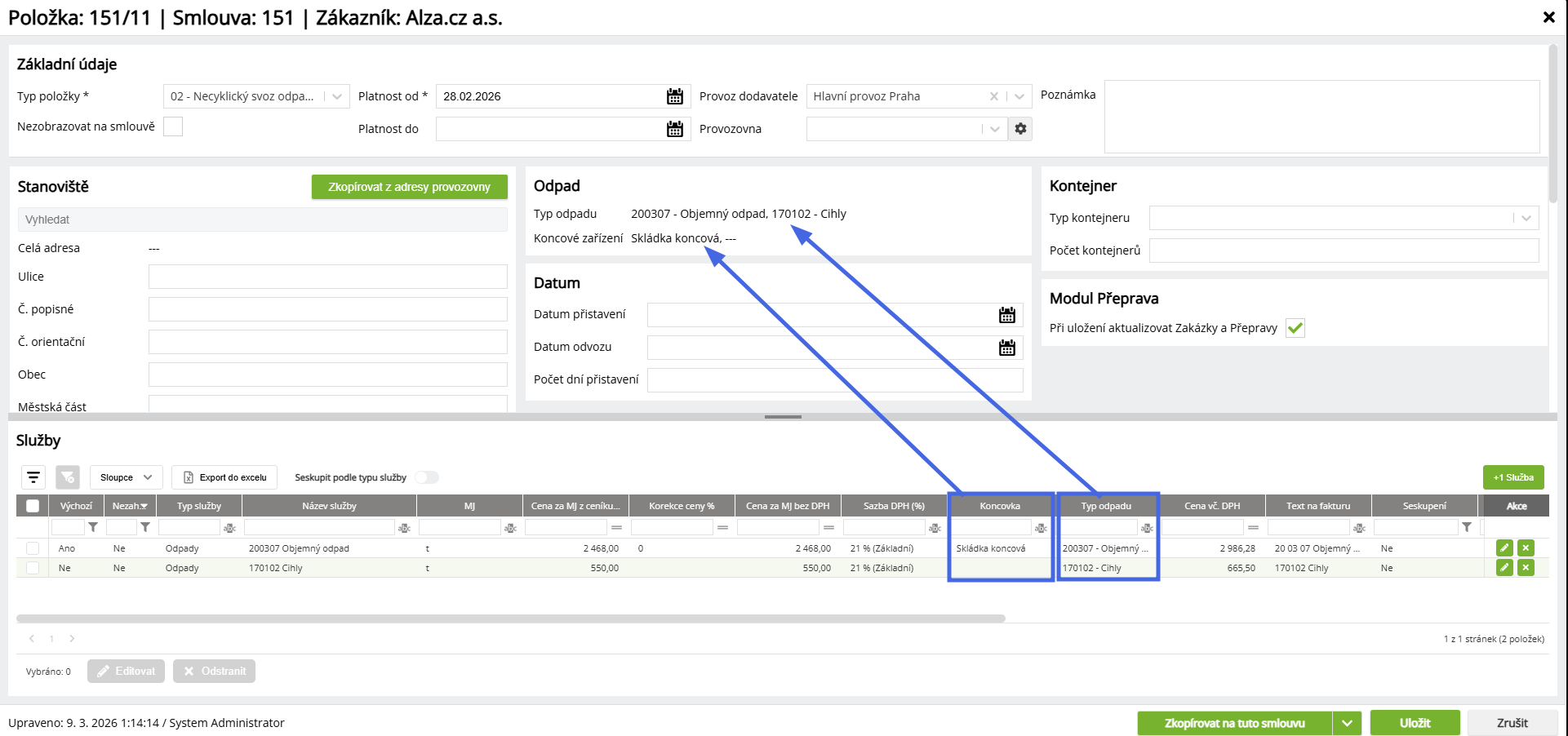1568x736 pixels.
Task: Click the Provozovna settings gear icon
Action: coord(1020,129)
